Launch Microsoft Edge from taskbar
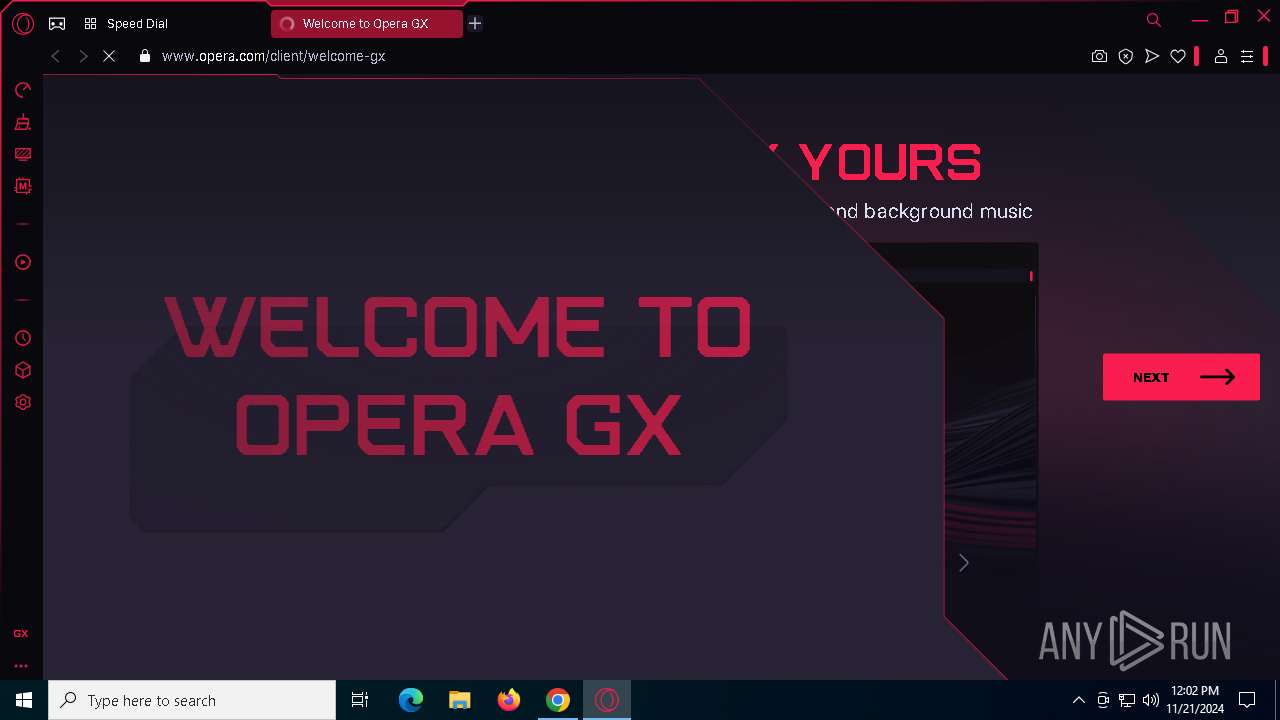Viewport: 1280px width, 720px height. pos(411,700)
